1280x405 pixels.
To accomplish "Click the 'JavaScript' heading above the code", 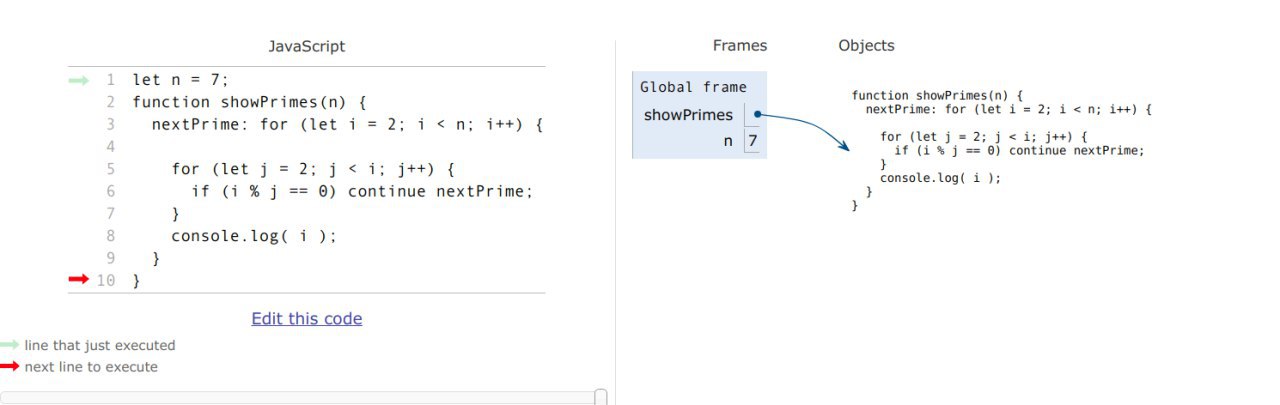I will pos(306,46).
